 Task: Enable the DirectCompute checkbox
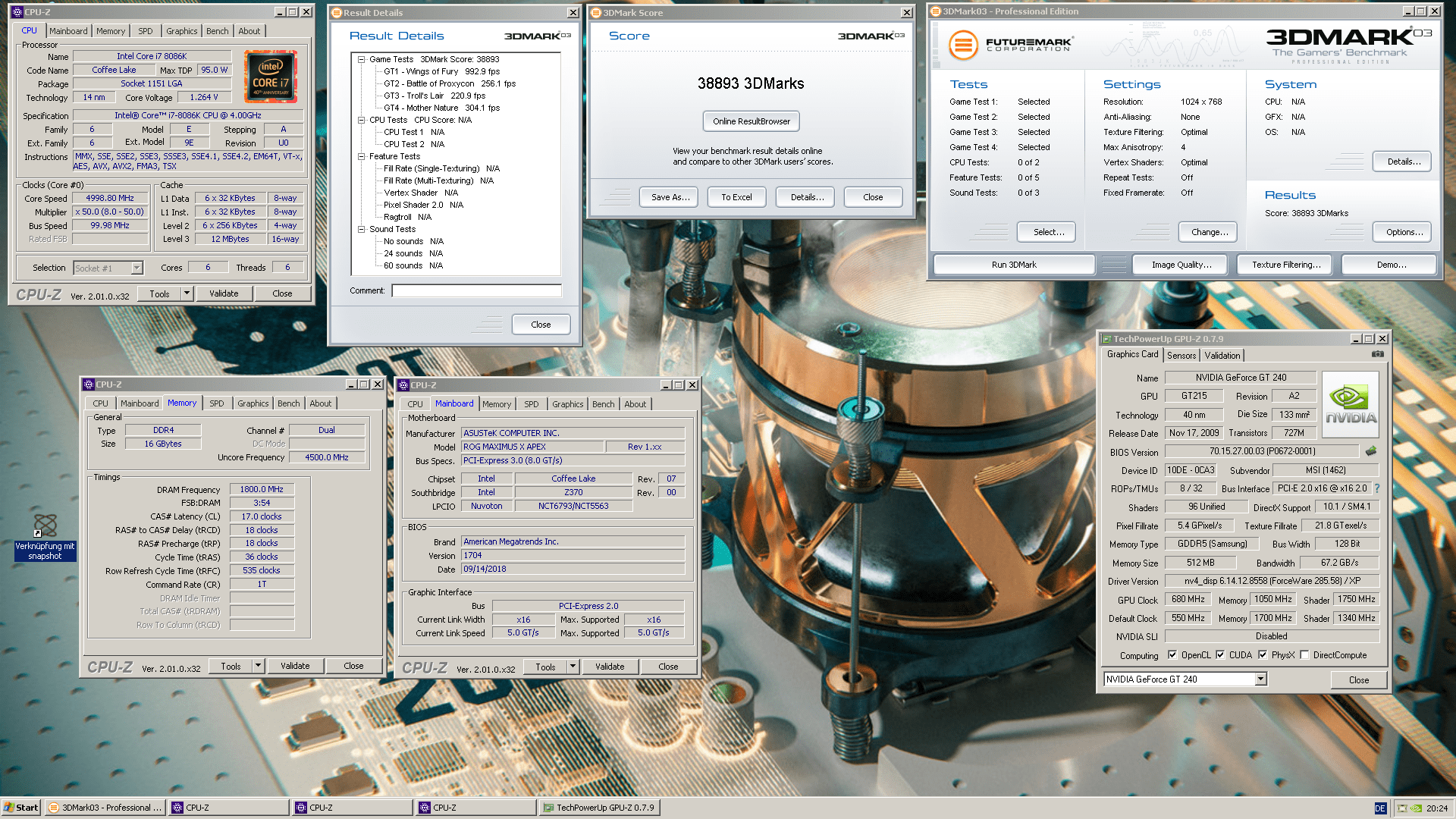1304,655
